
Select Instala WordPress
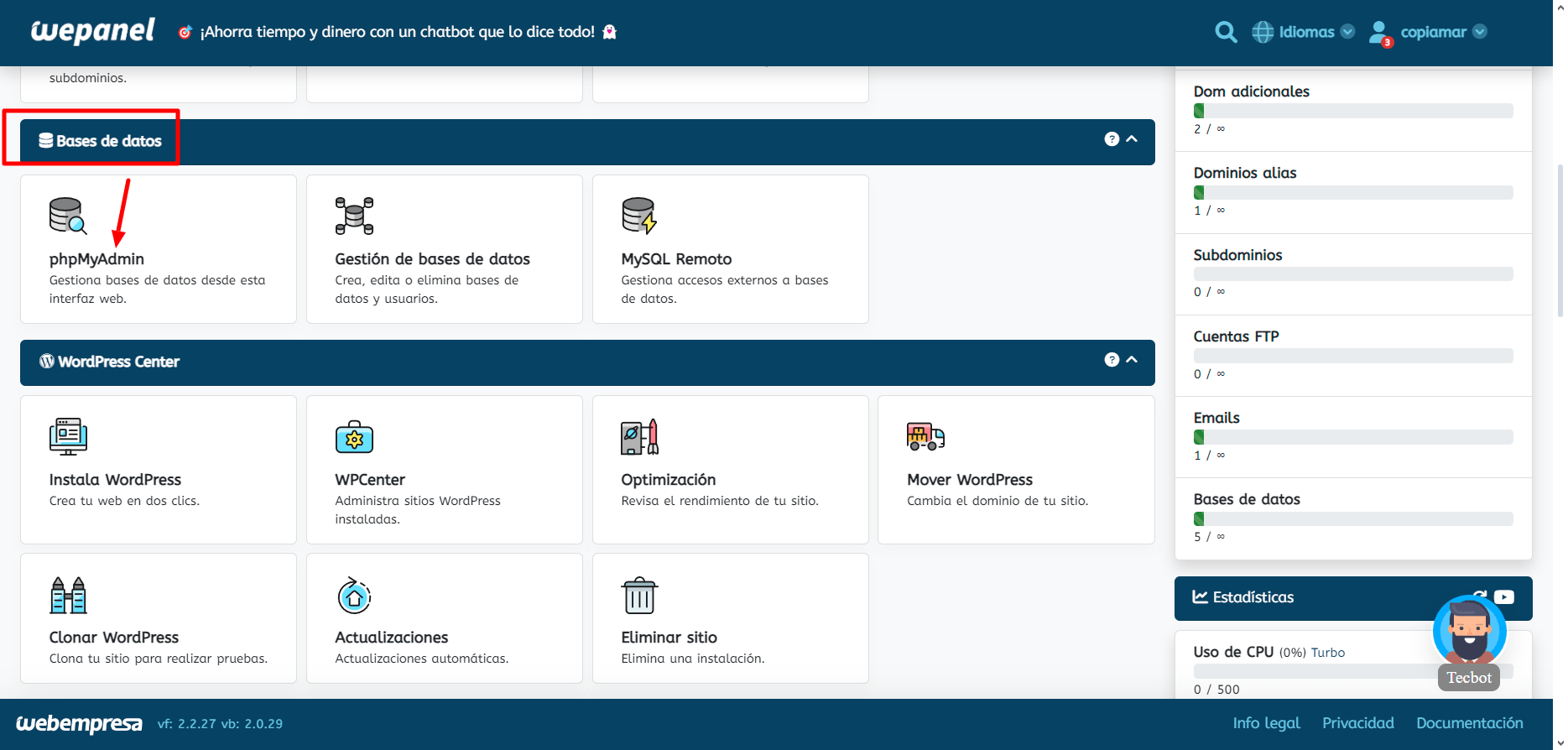pos(115,480)
